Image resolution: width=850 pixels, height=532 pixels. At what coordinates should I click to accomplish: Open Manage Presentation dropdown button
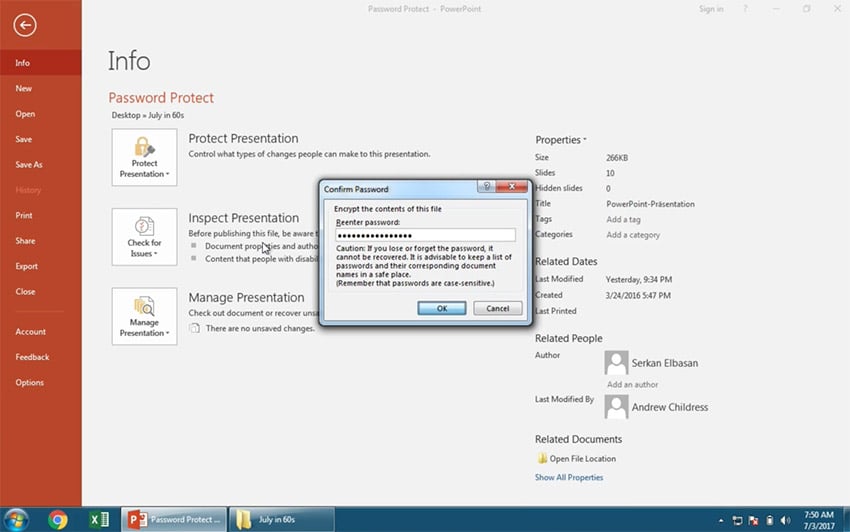click(144, 316)
